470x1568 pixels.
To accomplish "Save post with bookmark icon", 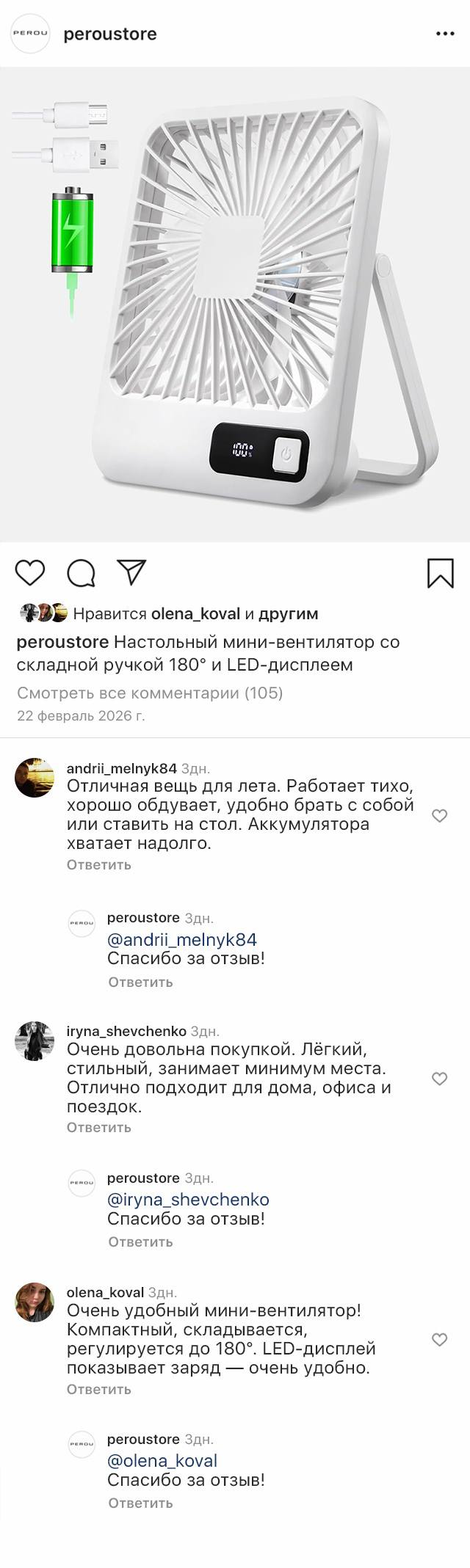I will point(440,573).
